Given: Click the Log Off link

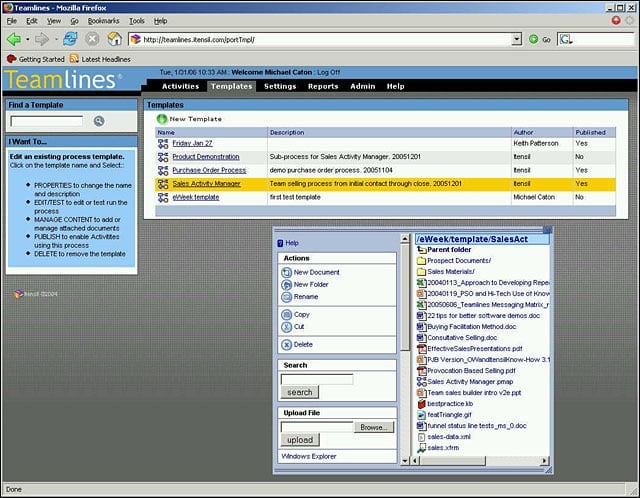Looking at the screenshot, I should 329,72.
